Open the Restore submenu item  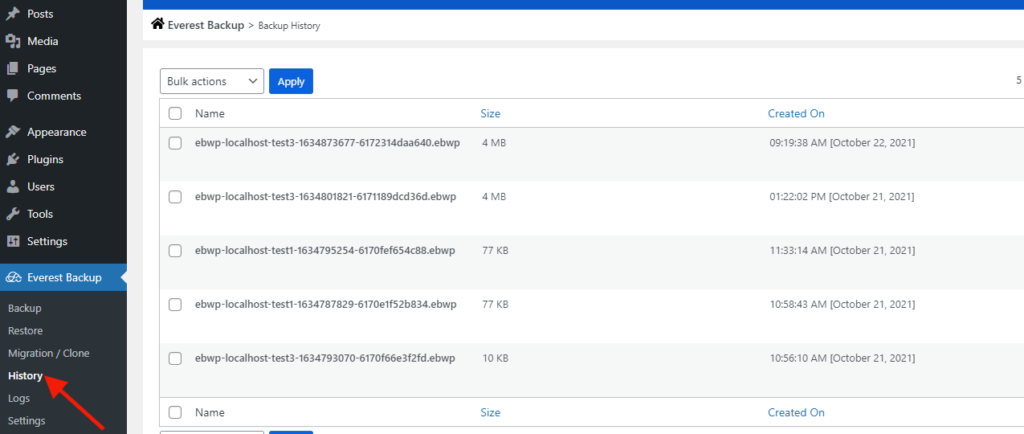point(25,331)
